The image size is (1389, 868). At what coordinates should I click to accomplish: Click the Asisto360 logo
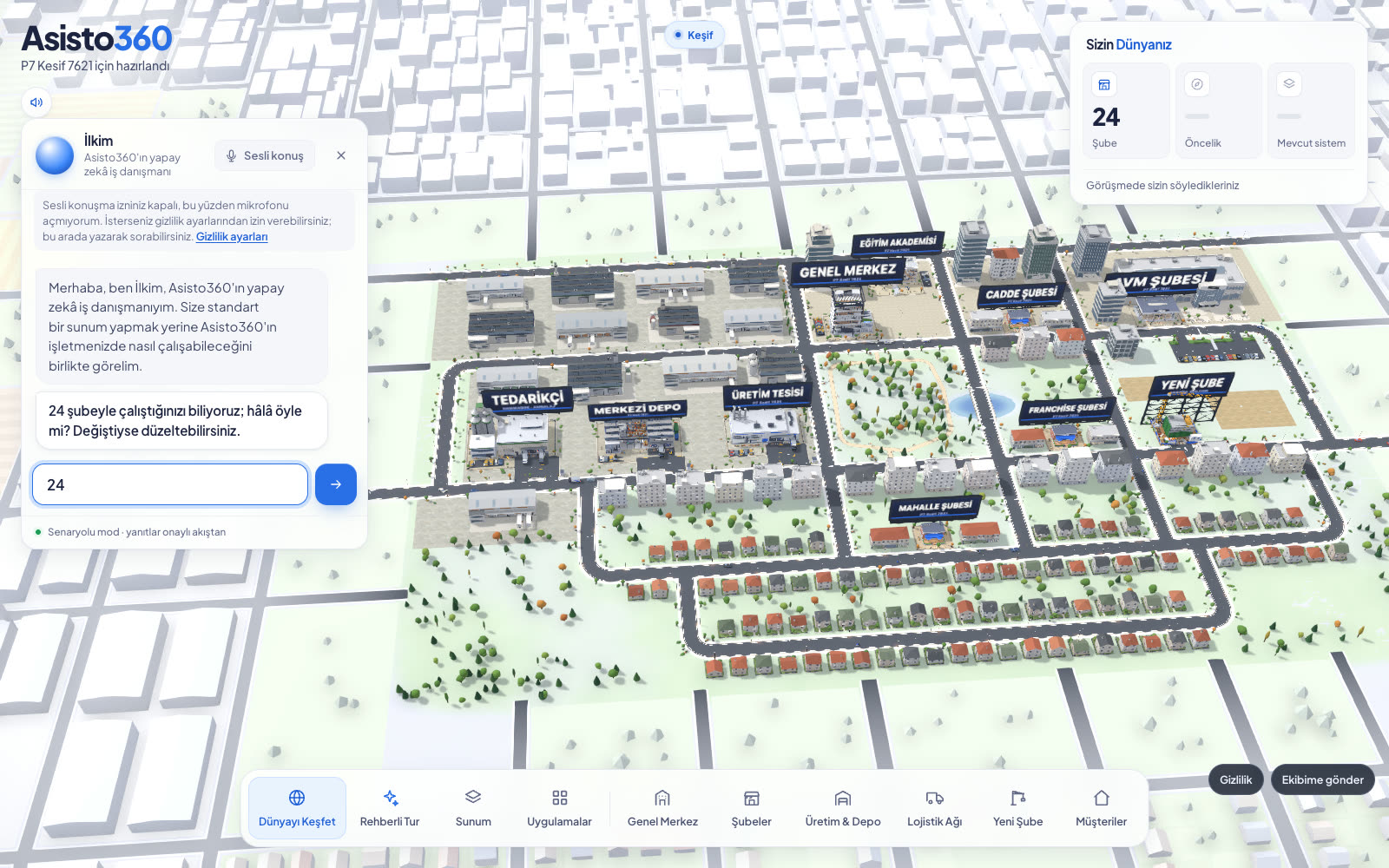pos(96,38)
